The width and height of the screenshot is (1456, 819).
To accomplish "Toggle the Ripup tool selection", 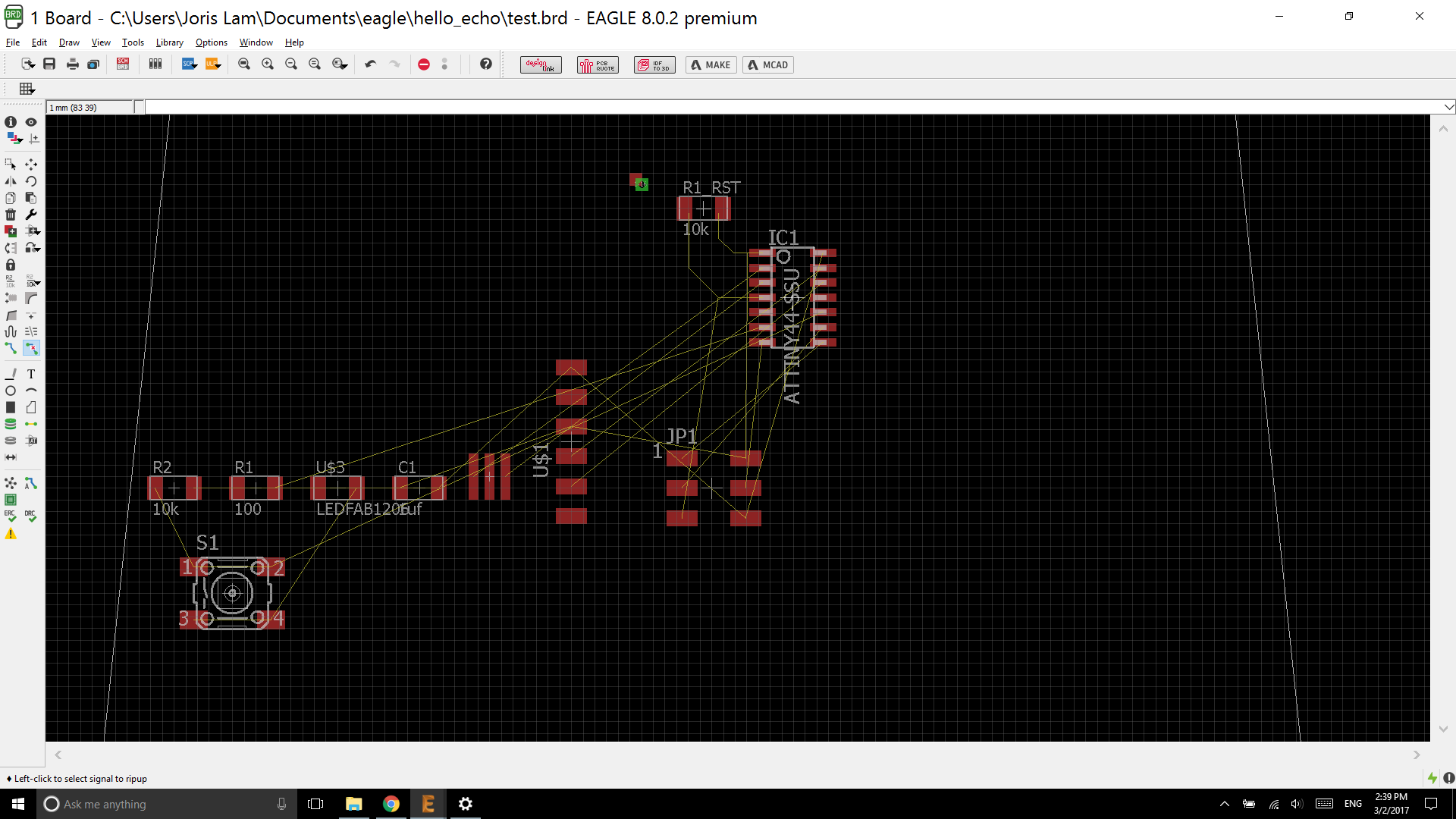I will [31, 348].
